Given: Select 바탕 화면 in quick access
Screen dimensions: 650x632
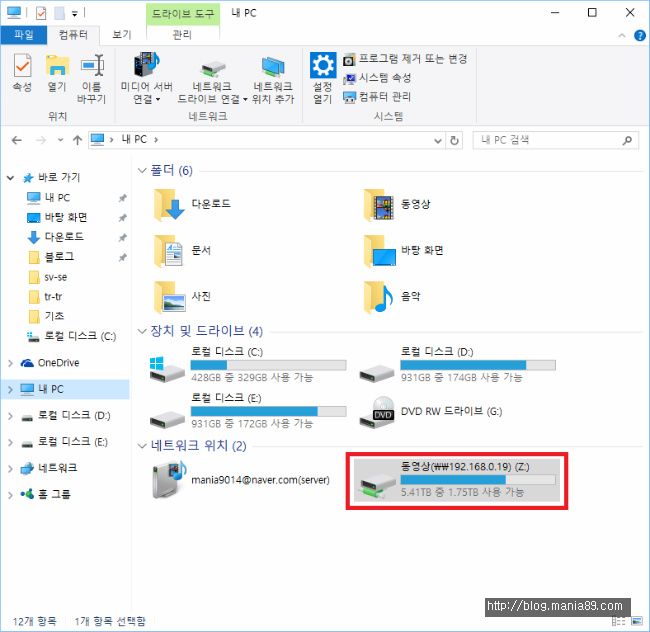Looking at the screenshot, I should pos(65,217).
